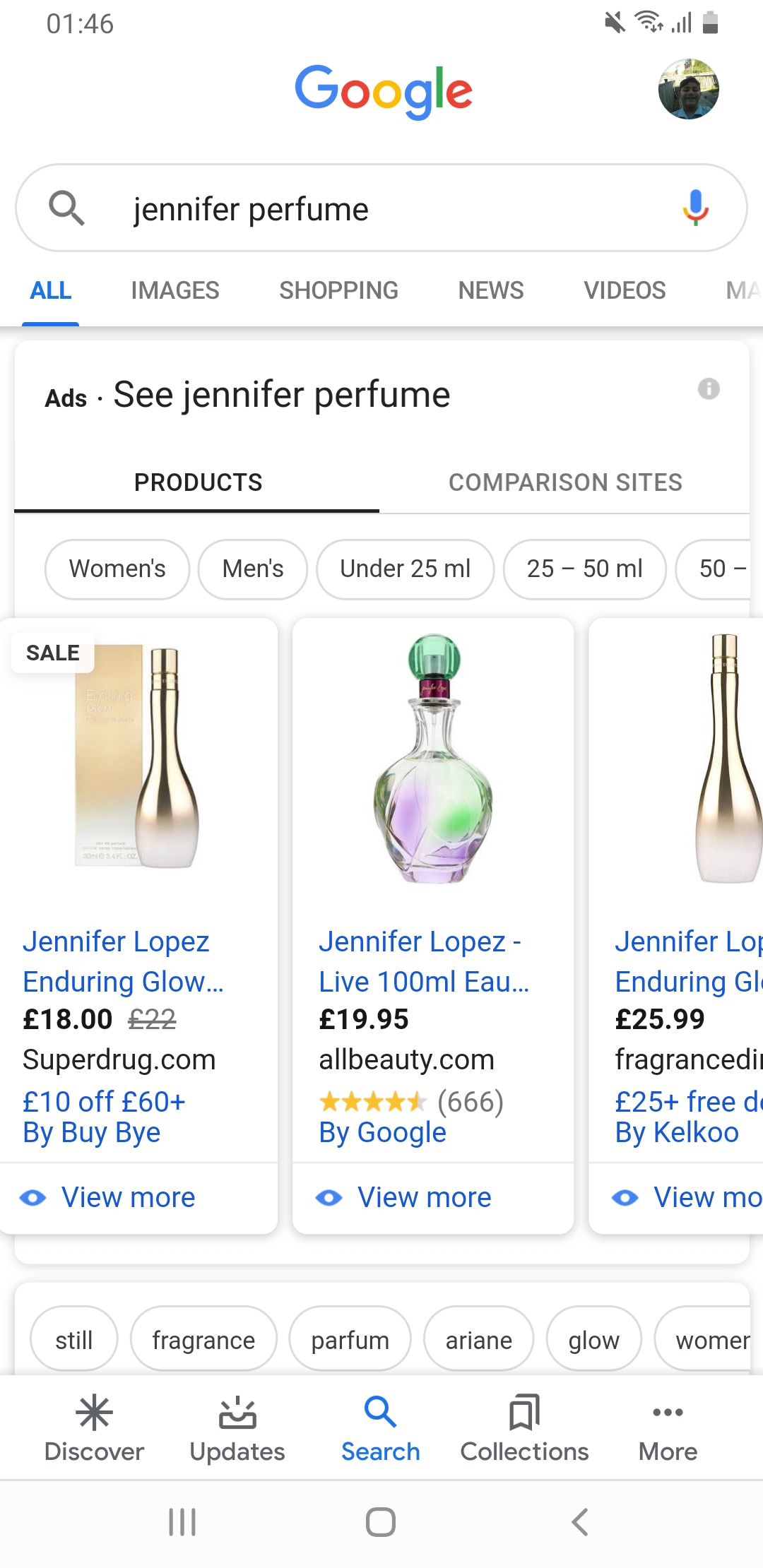Image resolution: width=763 pixels, height=1568 pixels.
Task: Select the fragrance suggestion chip
Action: [x=203, y=1340]
